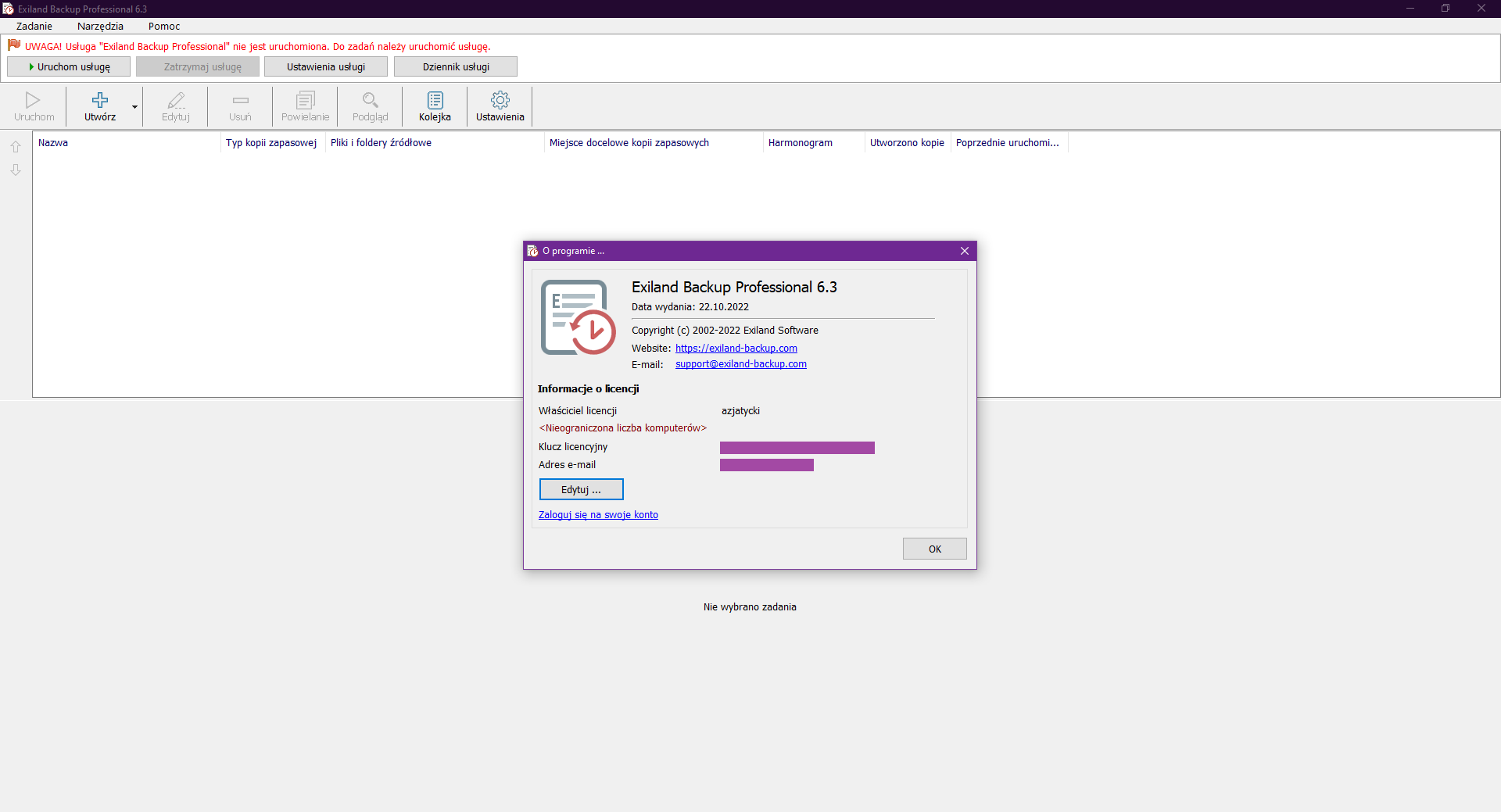
Task: Click the Nieograniczona liczba komputerów text
Action: (x=622, y=428)
